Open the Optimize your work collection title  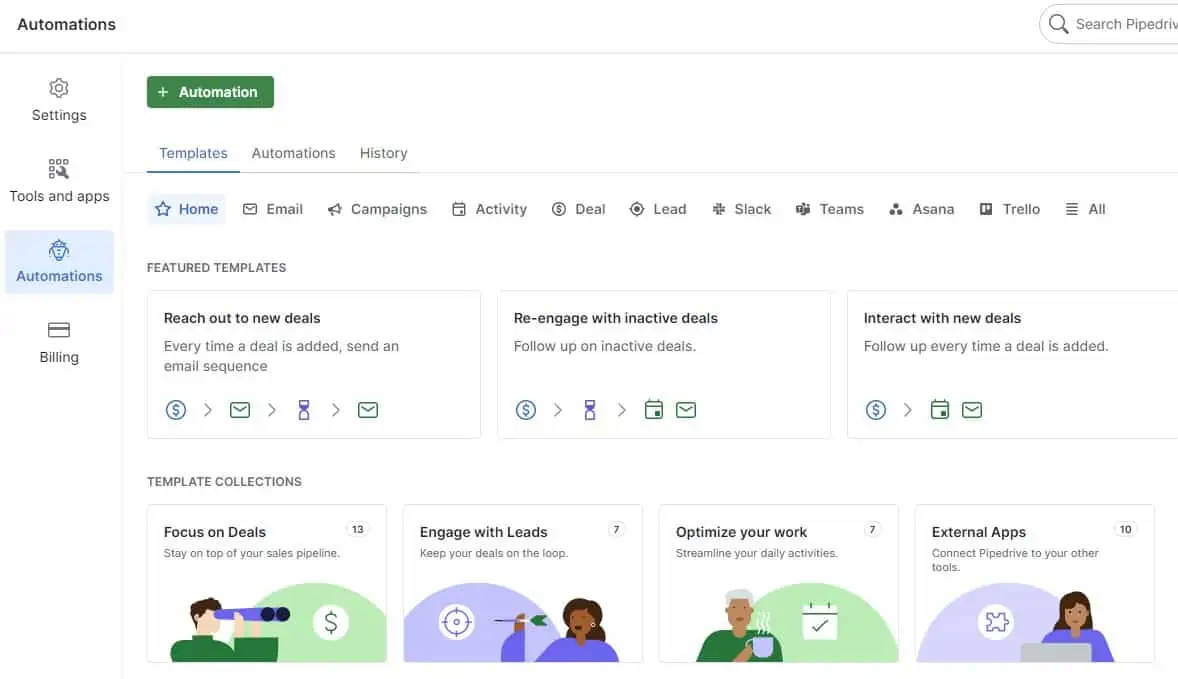(x=742, y=532)
